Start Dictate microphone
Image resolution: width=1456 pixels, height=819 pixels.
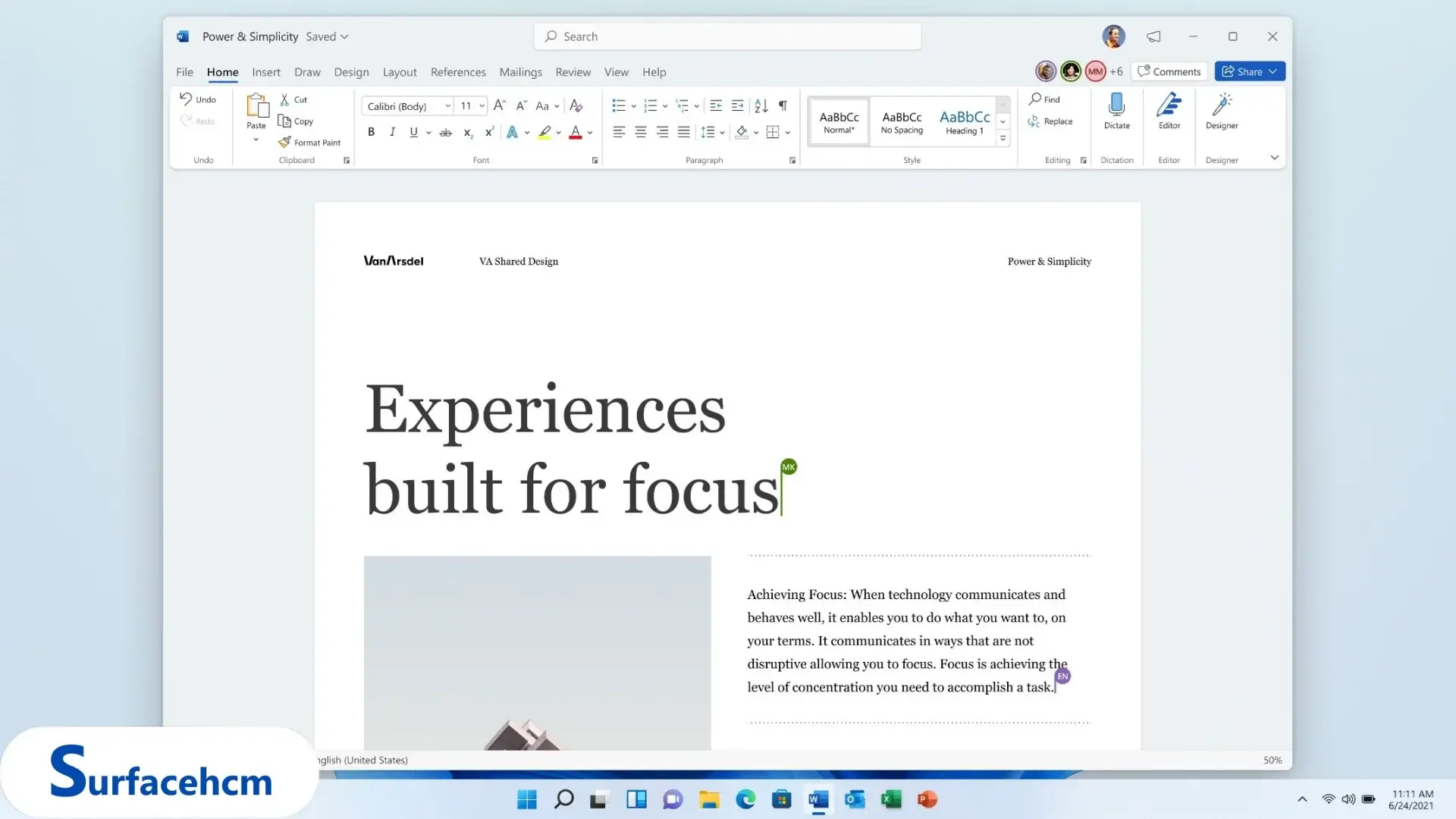click(x=1116, y=111)
